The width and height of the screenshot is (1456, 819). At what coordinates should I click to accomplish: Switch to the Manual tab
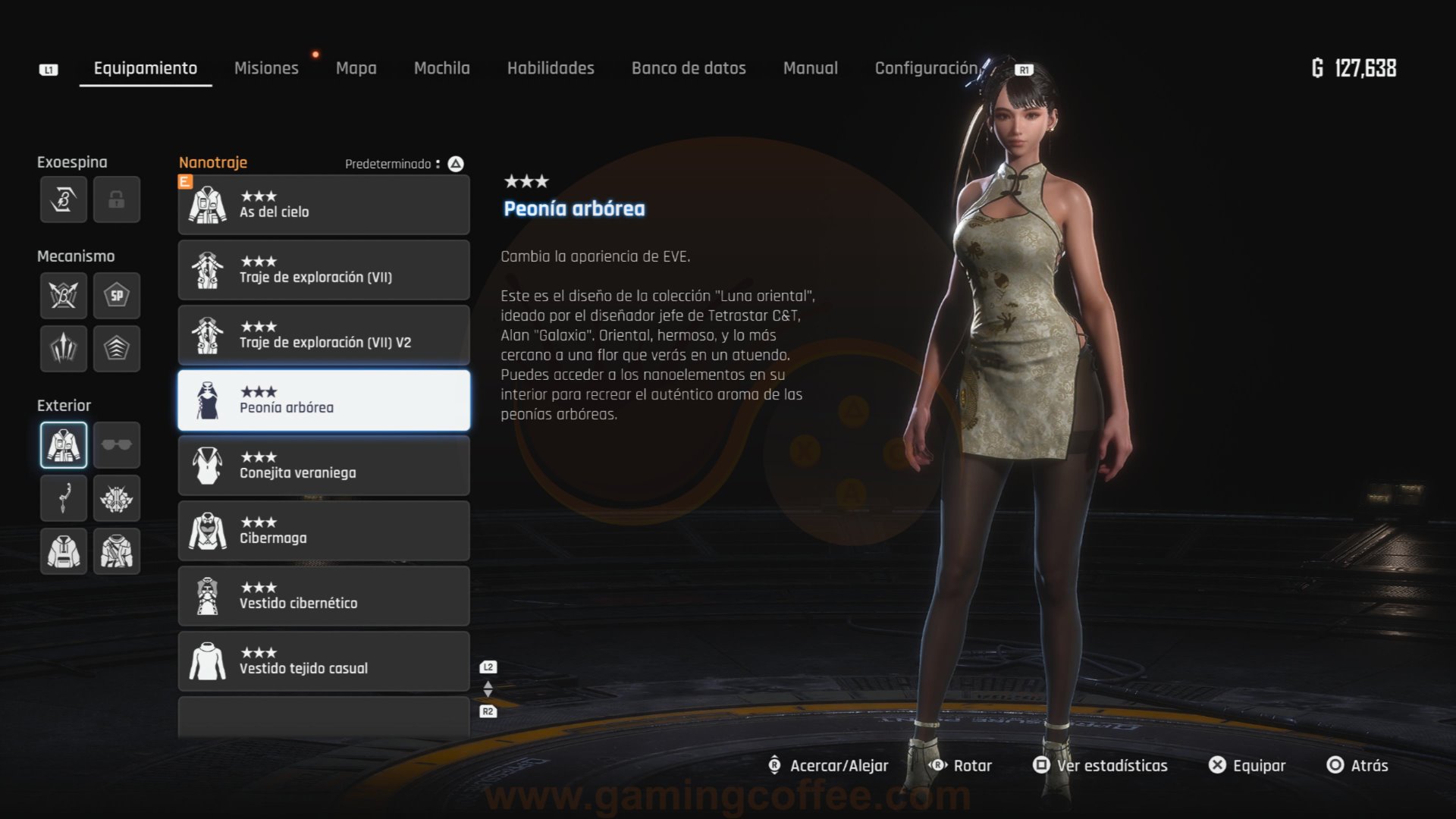(x=810, y=68)
